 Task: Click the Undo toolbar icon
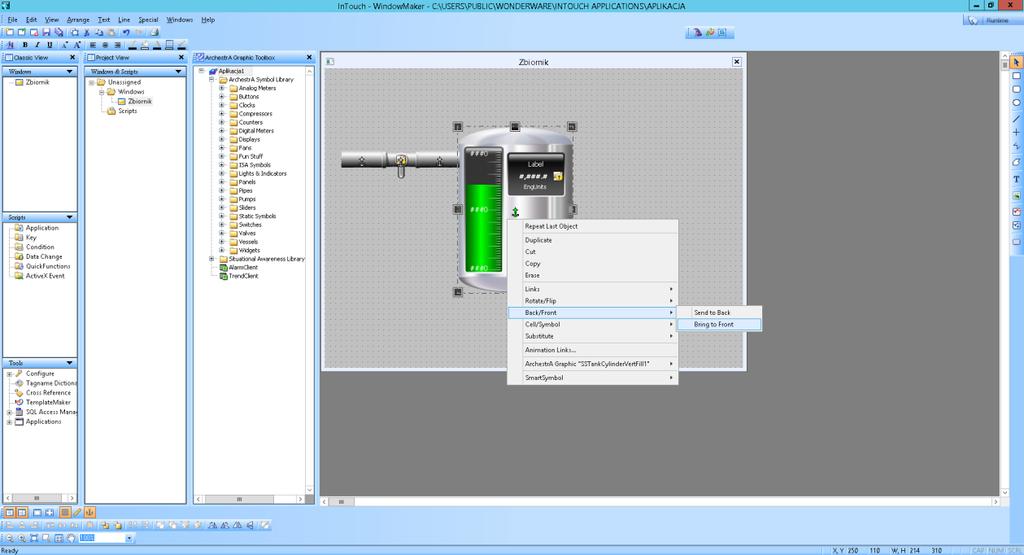[125, 32]
